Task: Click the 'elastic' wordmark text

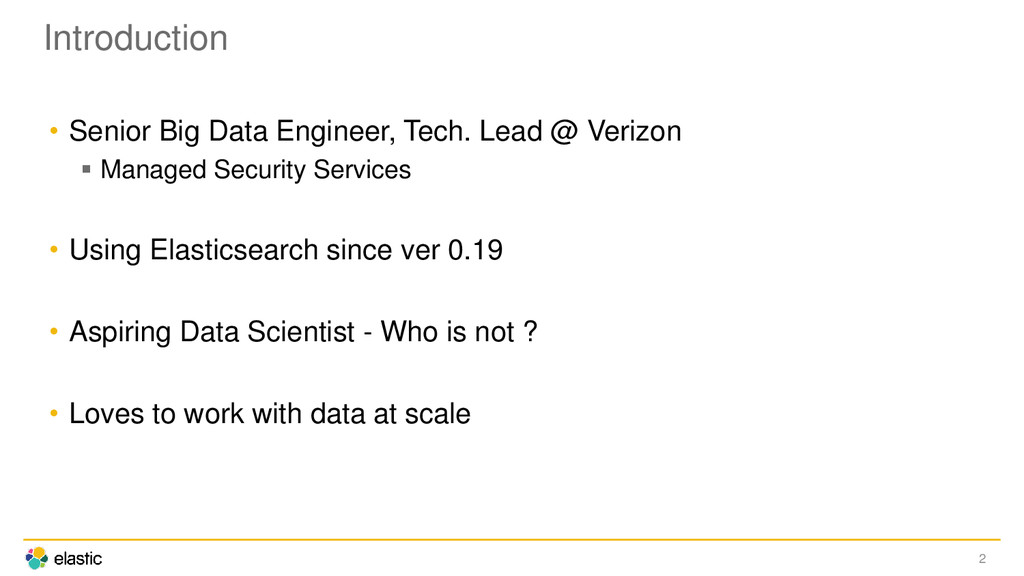Action: click(x=78, y=559)
